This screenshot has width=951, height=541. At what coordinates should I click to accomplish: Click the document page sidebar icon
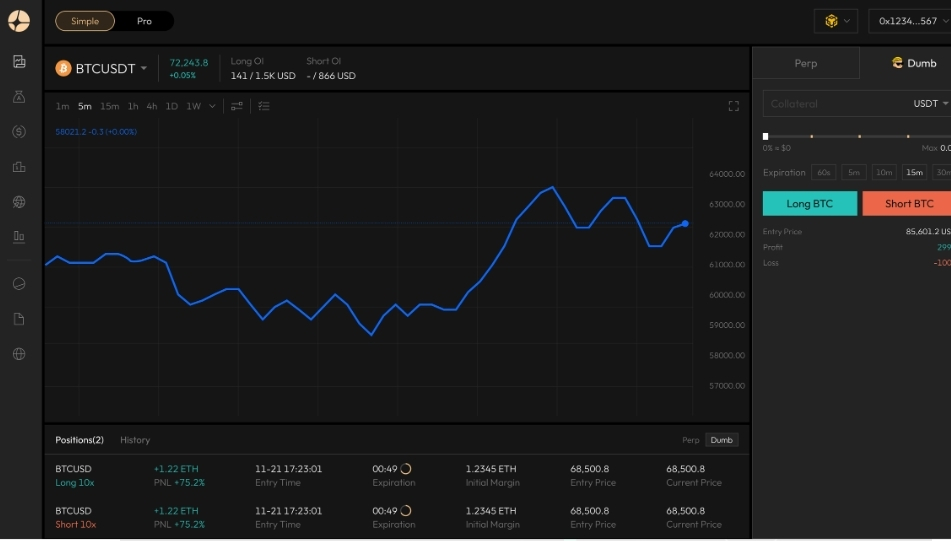19,319
